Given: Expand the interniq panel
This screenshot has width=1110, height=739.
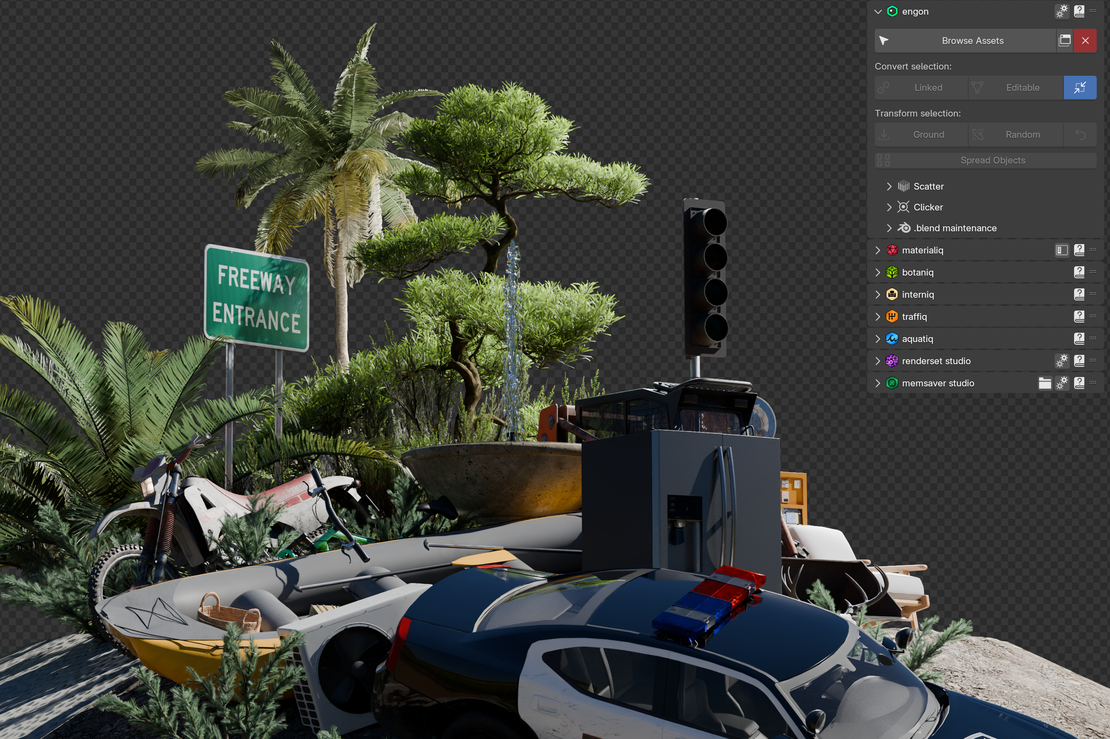Looking at the screenshot, I should pyautogui.click(x=878, y=295).
